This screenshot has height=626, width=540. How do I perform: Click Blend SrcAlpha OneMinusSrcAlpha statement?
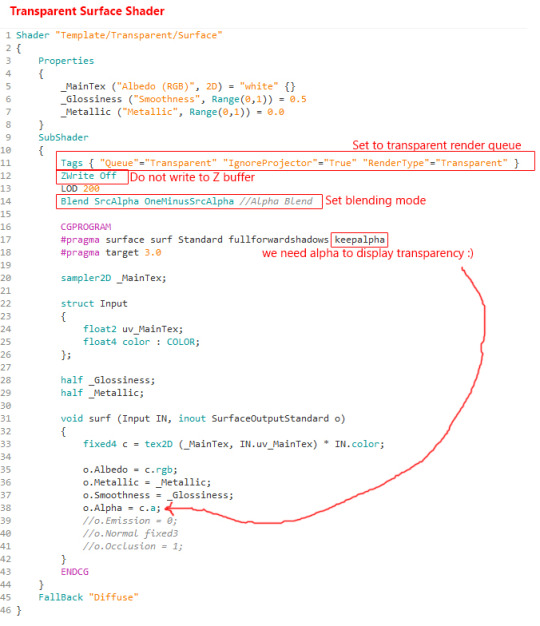tap(147, 201)
